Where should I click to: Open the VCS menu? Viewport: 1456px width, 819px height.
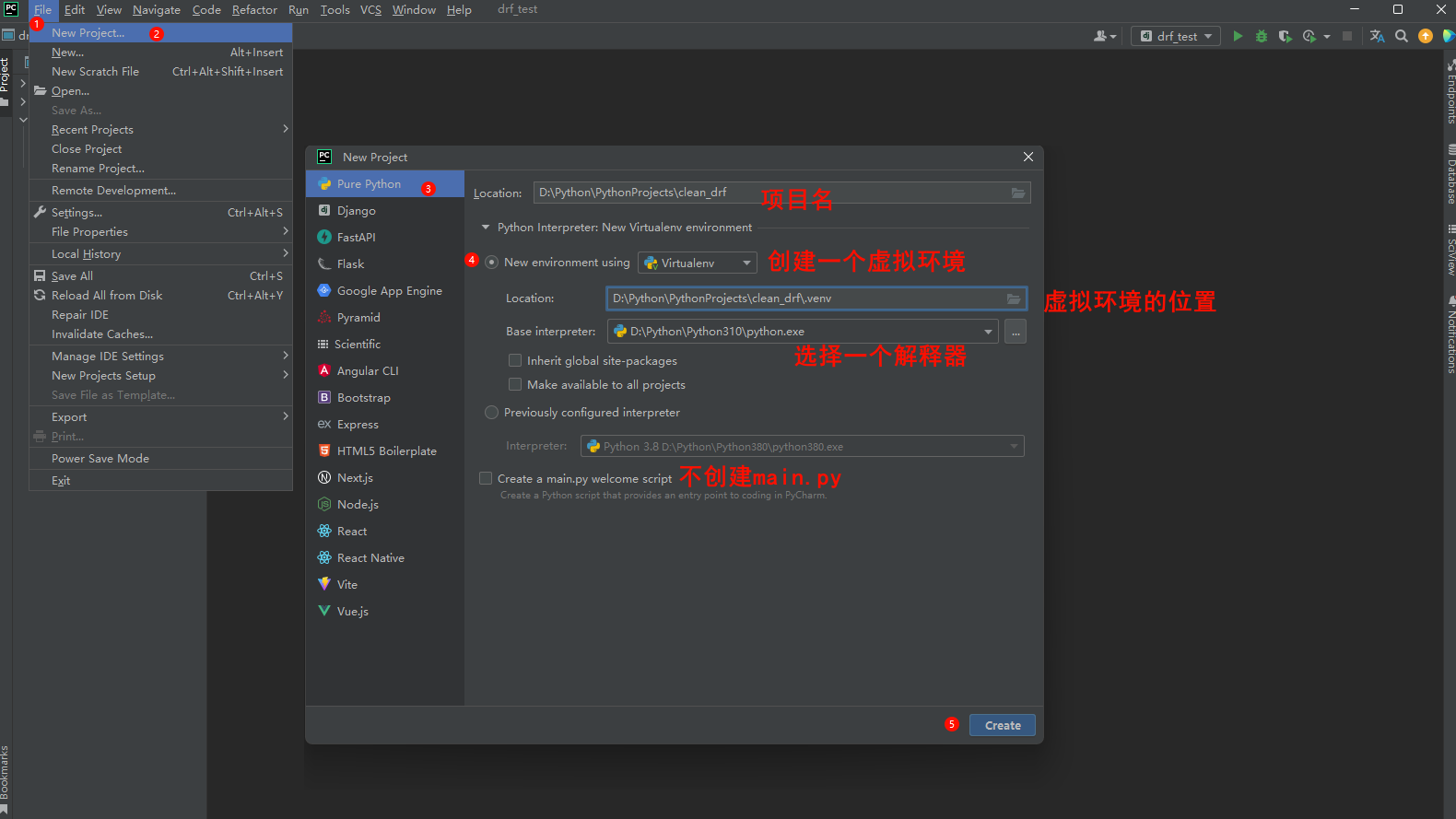point(370,10)
